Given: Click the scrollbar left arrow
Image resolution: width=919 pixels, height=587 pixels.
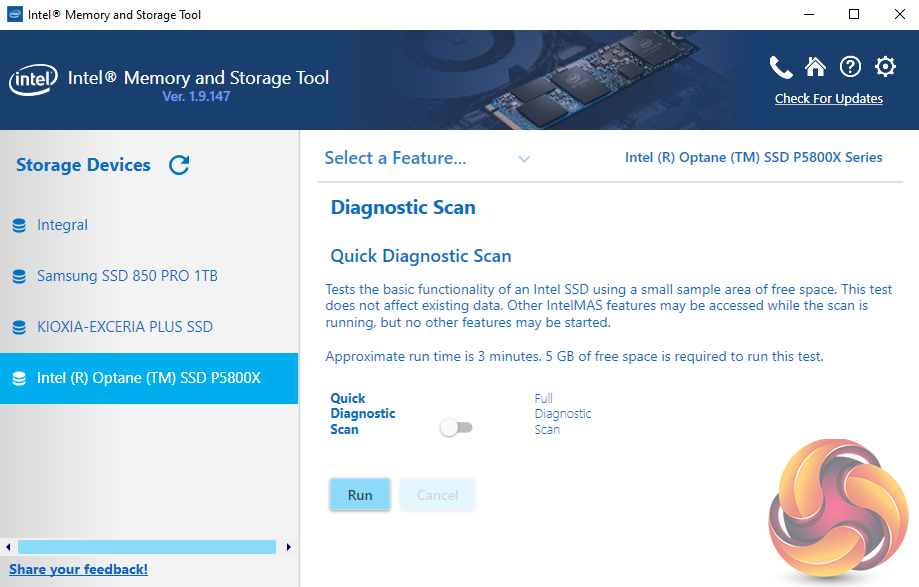Looking at the screenshot, I should pos(8,547).
